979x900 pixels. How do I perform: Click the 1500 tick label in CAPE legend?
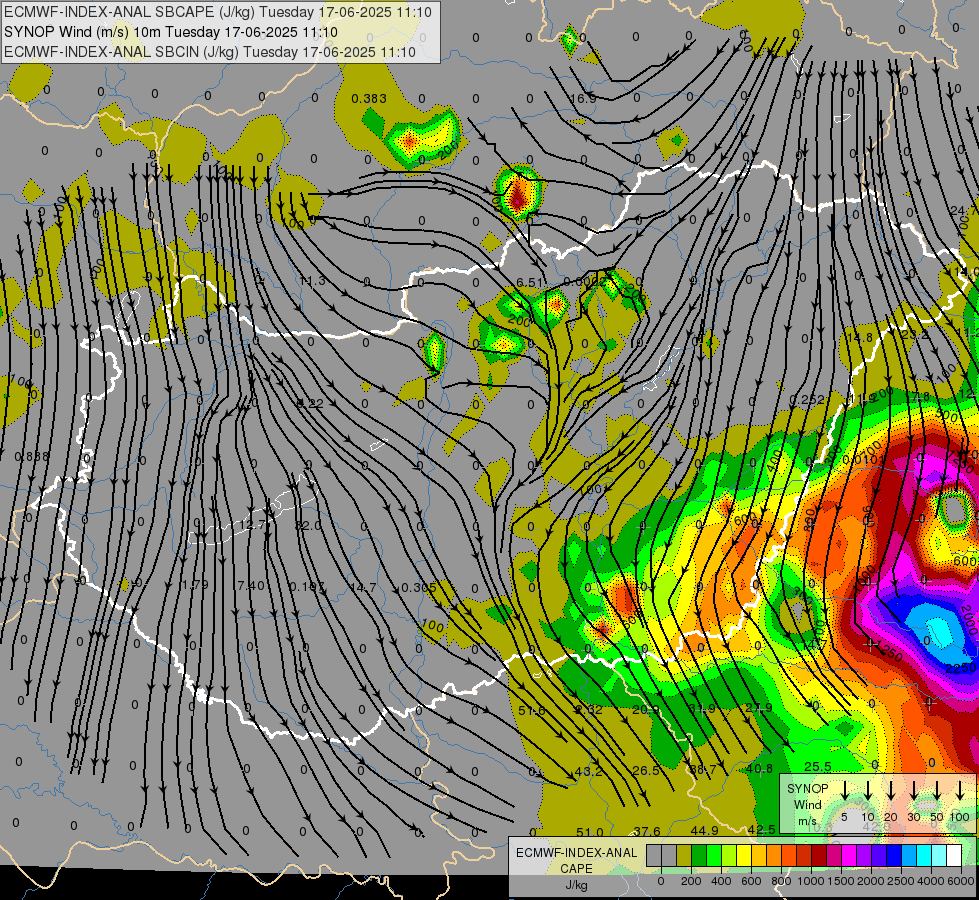841,881
